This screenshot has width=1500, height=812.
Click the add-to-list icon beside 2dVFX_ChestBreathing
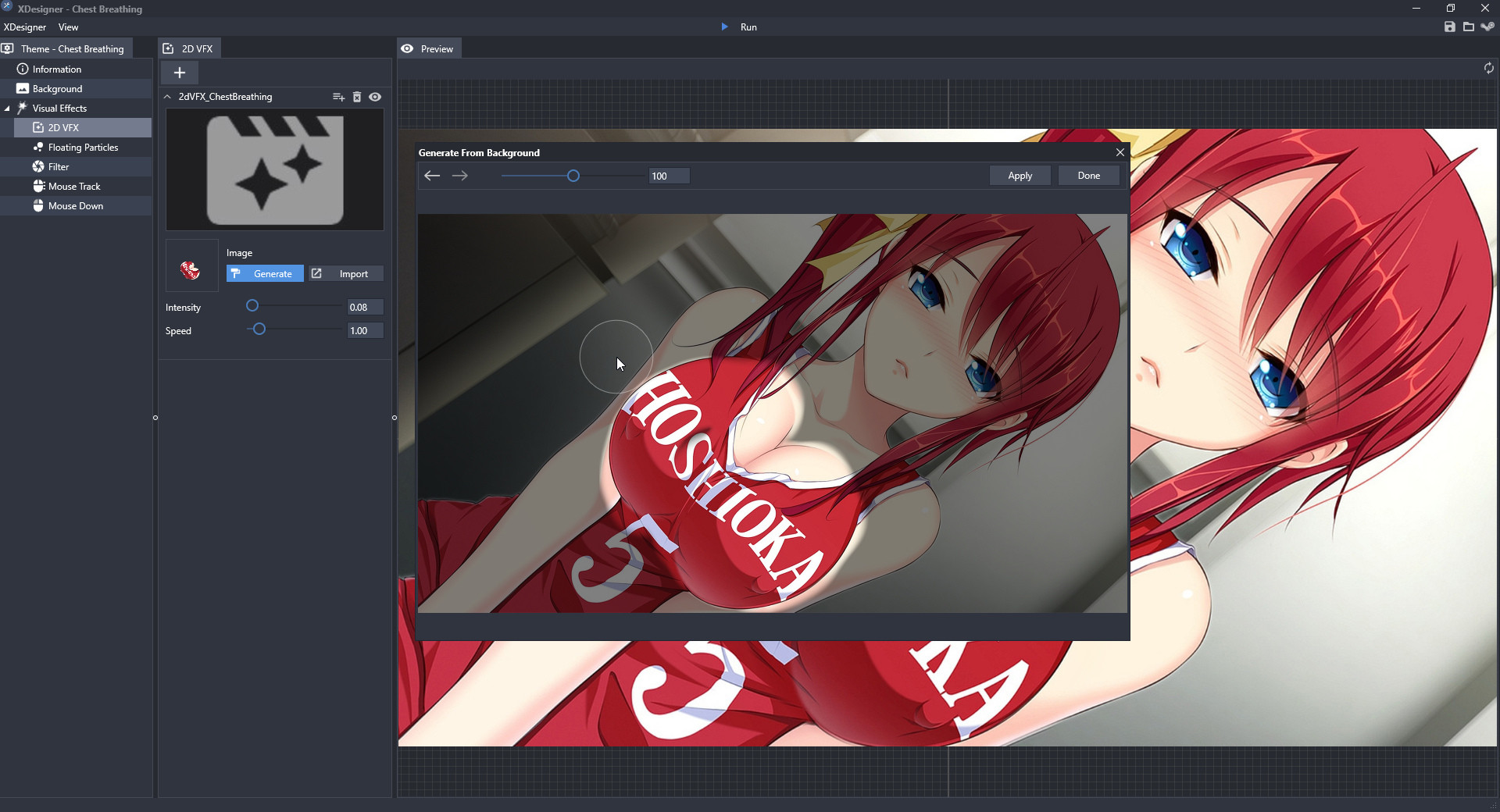coord(338,97)
